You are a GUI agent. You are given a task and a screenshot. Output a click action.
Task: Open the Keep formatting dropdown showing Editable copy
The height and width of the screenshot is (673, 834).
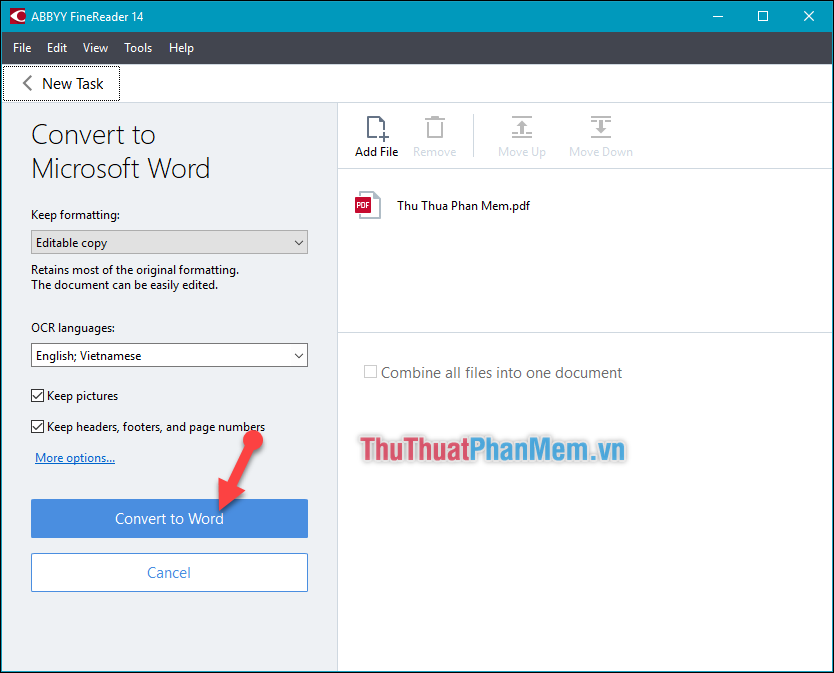[168, 242]
